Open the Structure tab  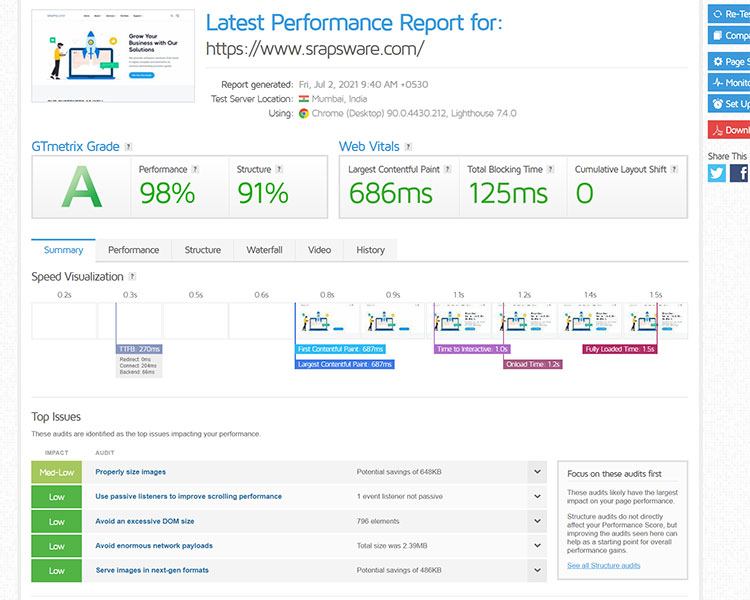202,250
